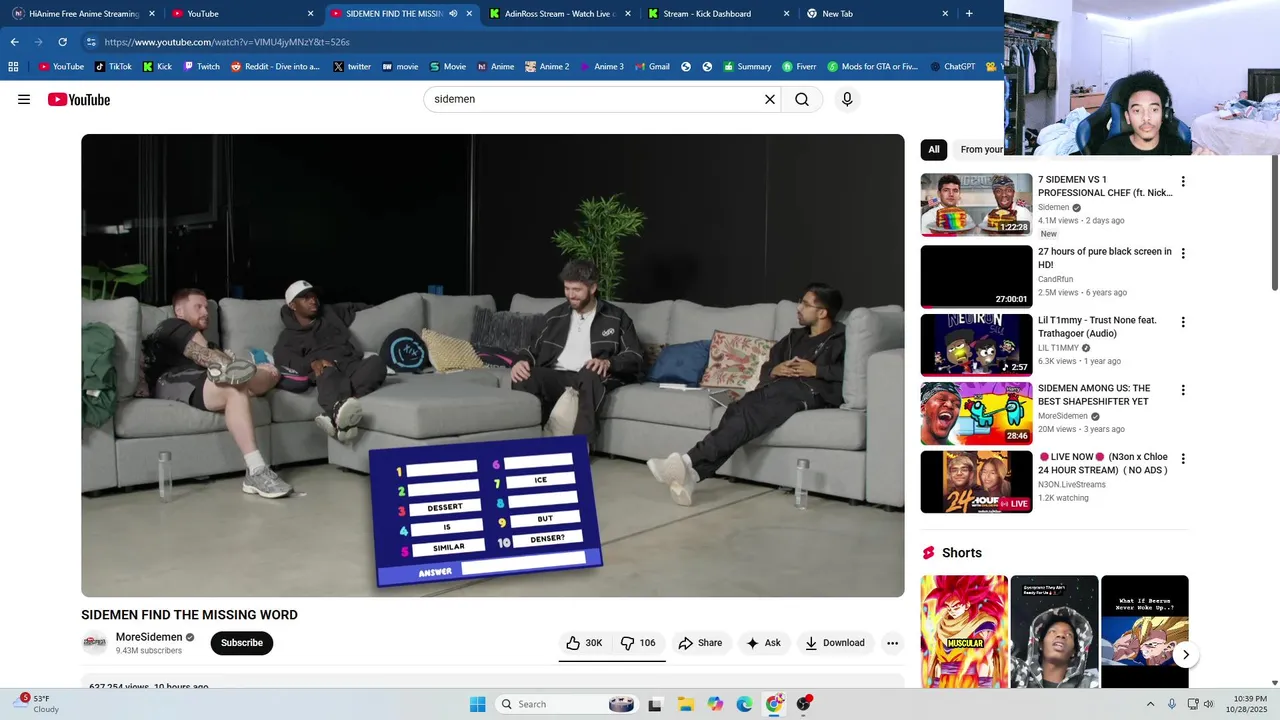1280x720 pixels.
Task: Open Sidemen Among Us Best Shapeshifter title
Action: (x=1094, y=395)
